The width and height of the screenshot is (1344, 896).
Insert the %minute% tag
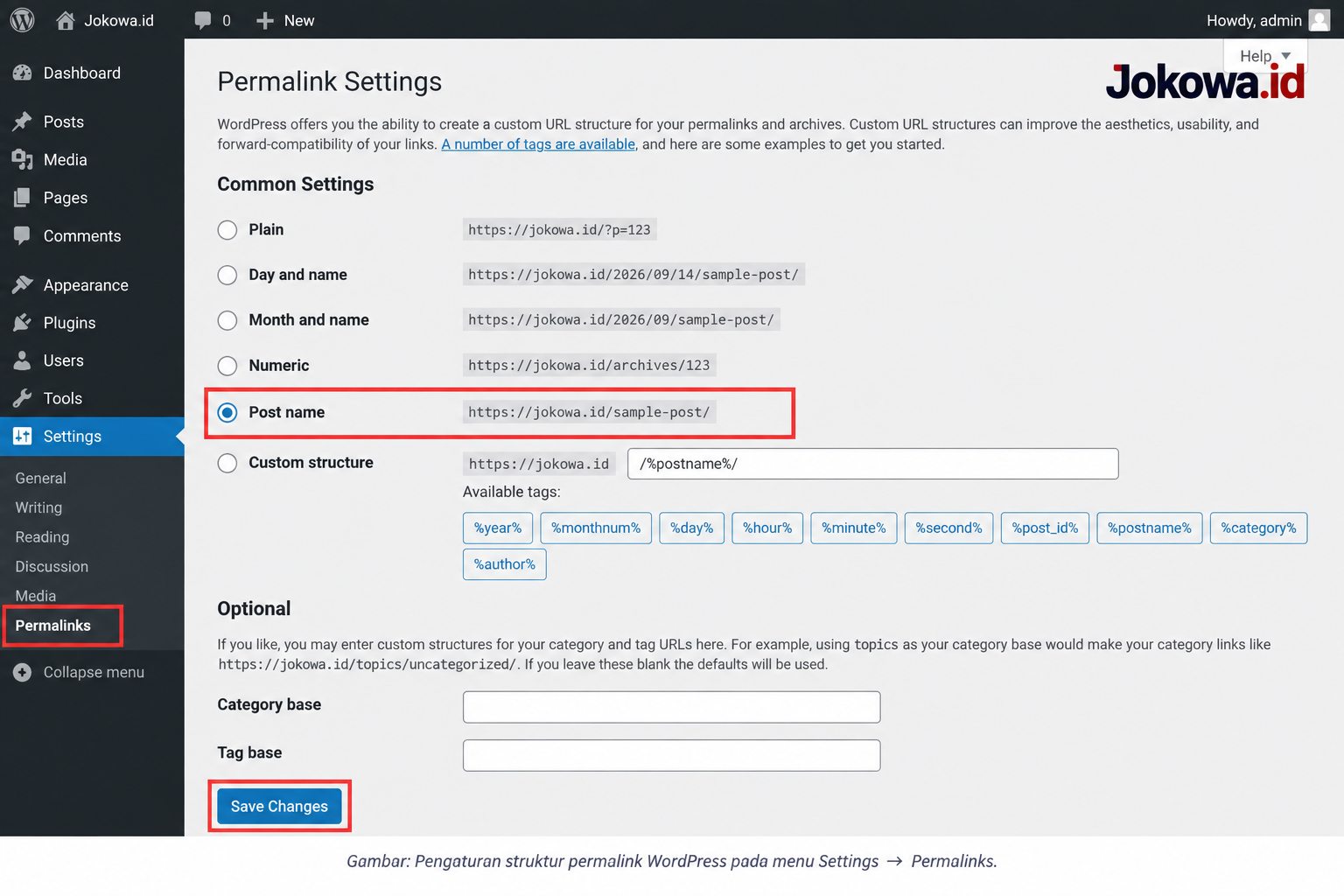point(854,528)
